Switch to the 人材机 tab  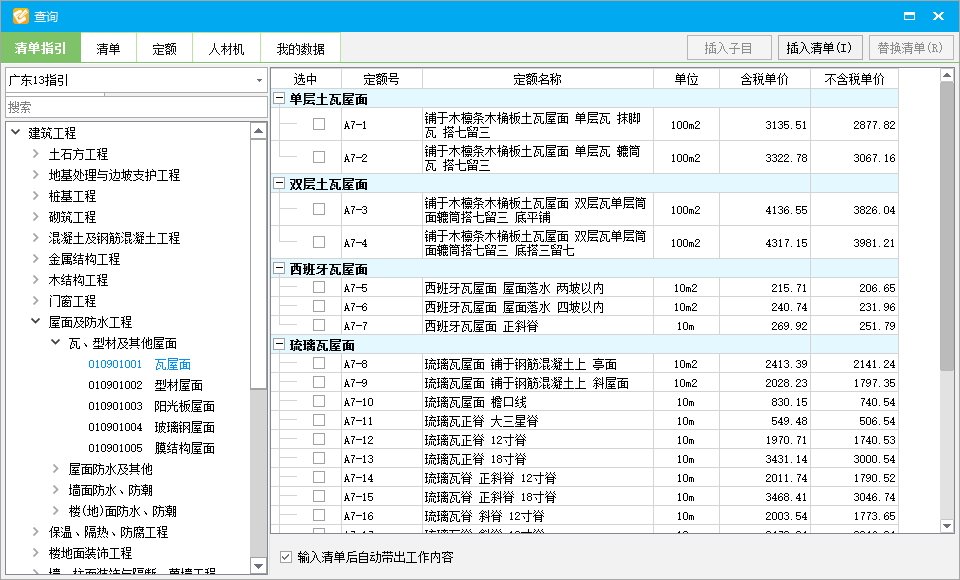tap(226, 49)
